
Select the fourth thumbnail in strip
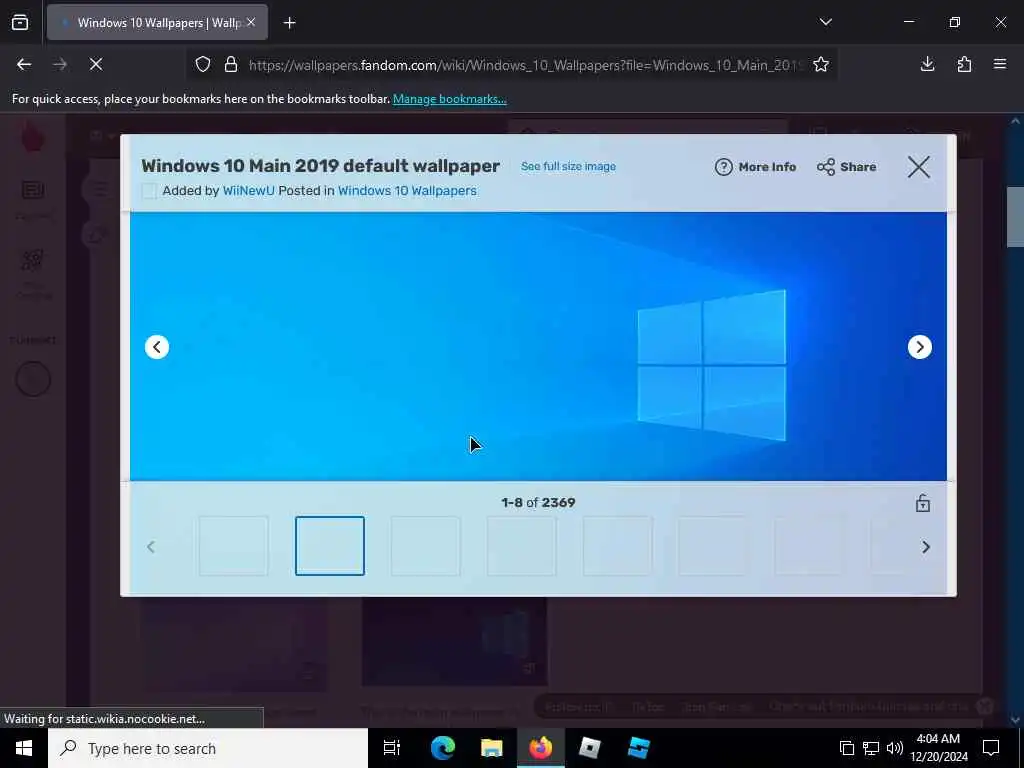click(x=521, y=546)
